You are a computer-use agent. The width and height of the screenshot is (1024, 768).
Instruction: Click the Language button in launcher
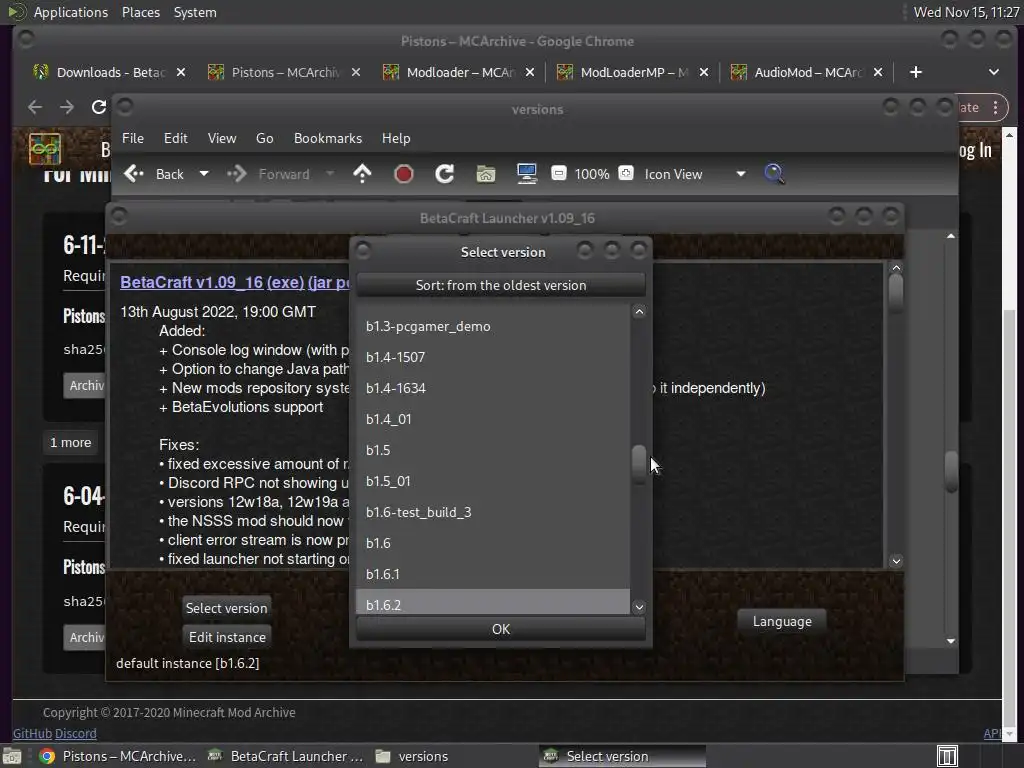[782, 621]
